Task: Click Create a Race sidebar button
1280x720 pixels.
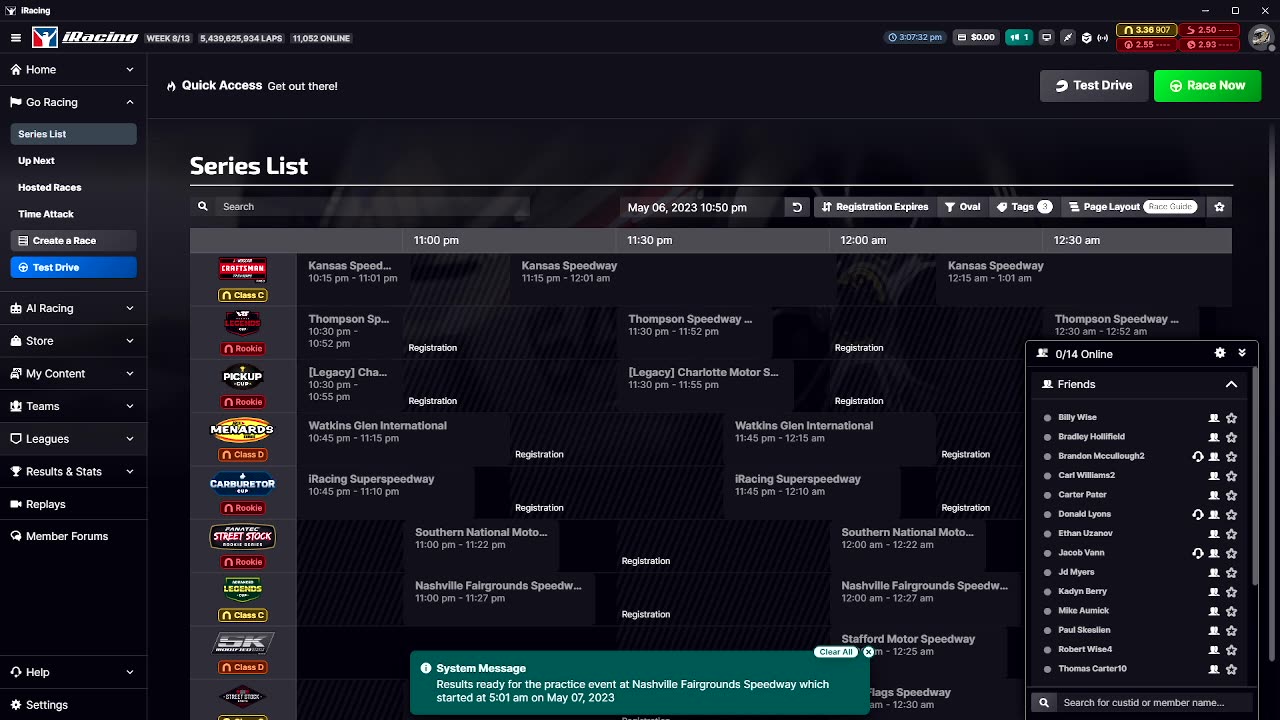Action: pyautogui.click(x=73, y=241)
